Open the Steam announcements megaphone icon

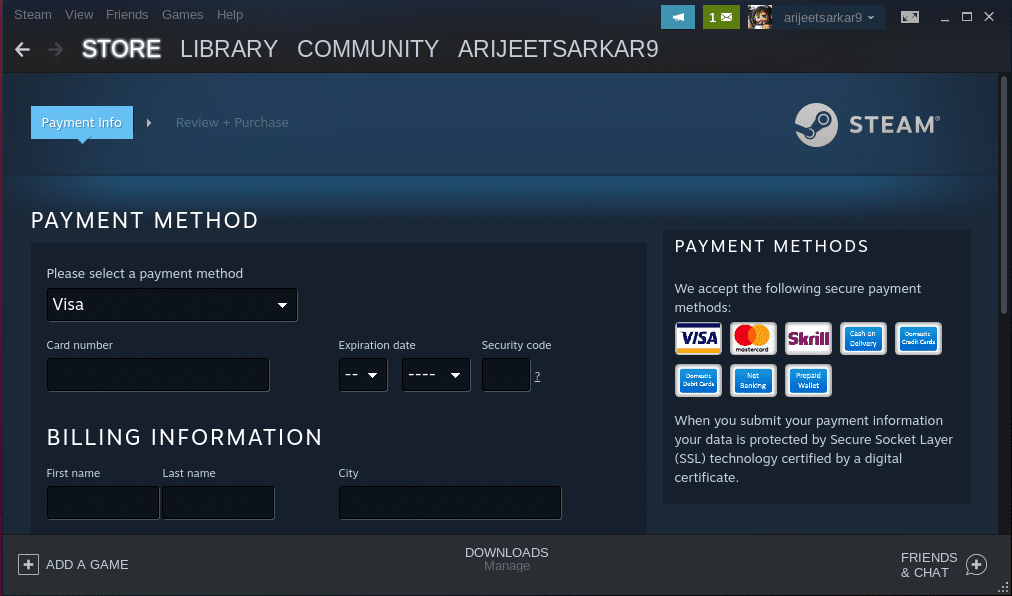678,17
